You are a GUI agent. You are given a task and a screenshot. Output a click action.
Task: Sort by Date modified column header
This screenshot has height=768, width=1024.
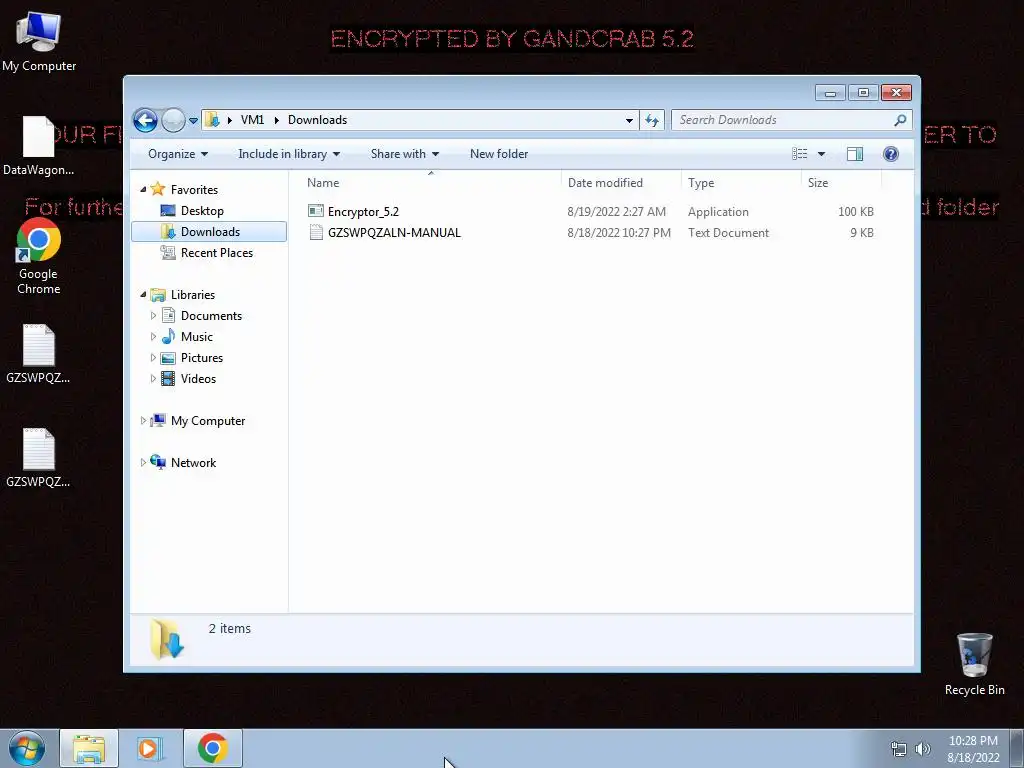(x=620, y=183)
